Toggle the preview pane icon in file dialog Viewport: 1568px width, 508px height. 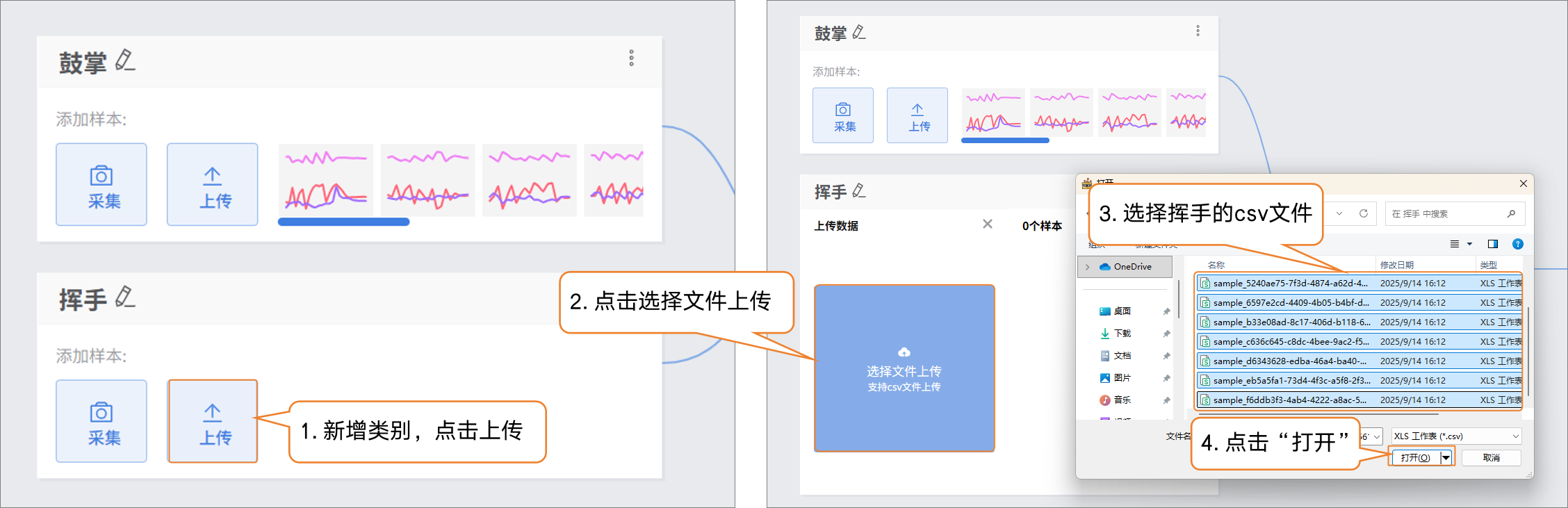point(1492,244)
